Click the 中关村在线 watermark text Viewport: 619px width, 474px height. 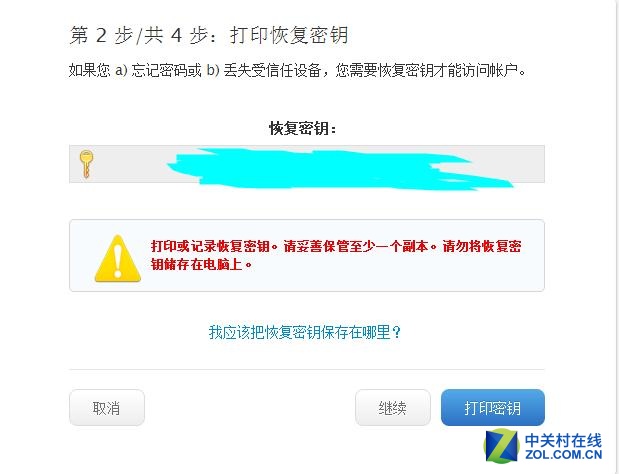click(563, 440)
